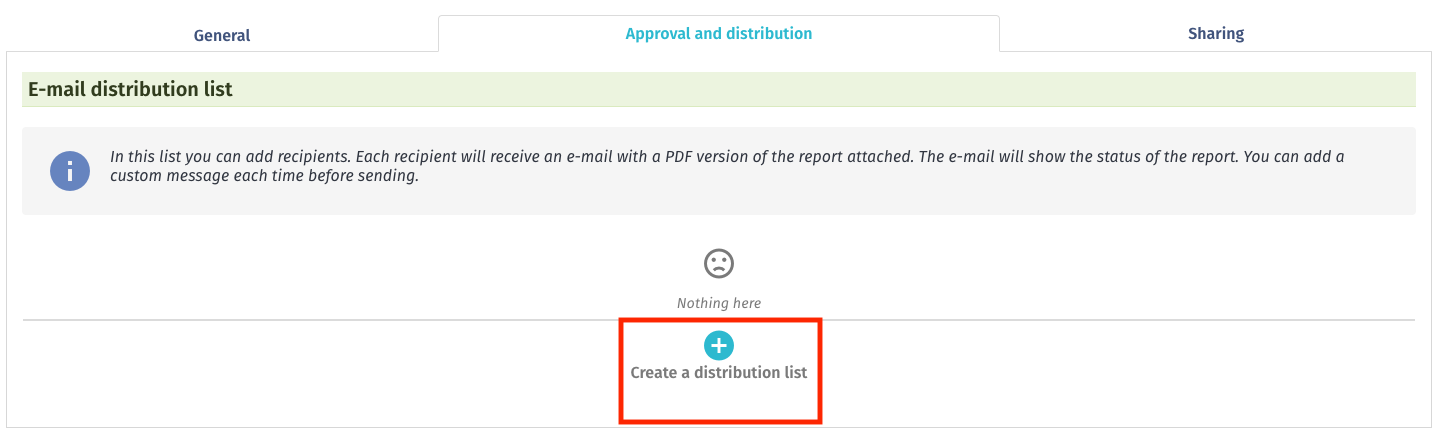Image resolution: width=1442 pixels, height=437 pixels.
Task: Switch to the General tab
Action: (222, 35)
